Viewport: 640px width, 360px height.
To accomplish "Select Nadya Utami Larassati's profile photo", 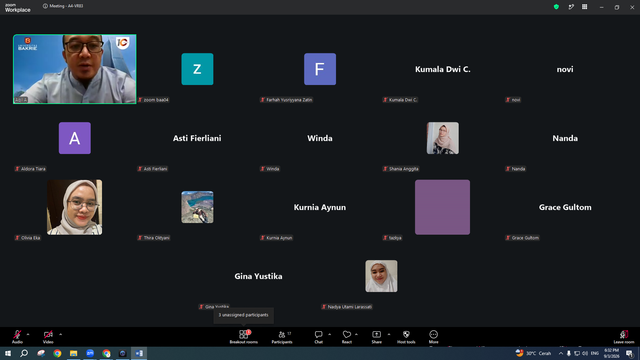I will click(381, 276).
